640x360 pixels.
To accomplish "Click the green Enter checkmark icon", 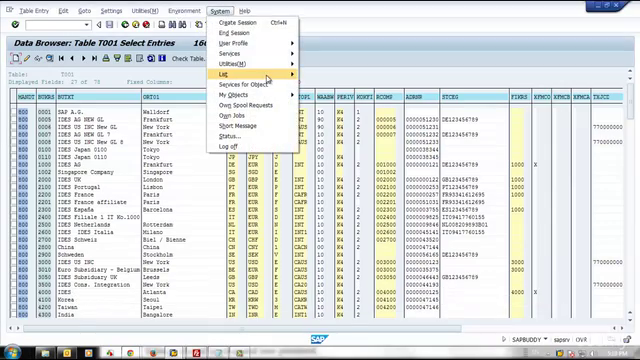I will 16,24.
